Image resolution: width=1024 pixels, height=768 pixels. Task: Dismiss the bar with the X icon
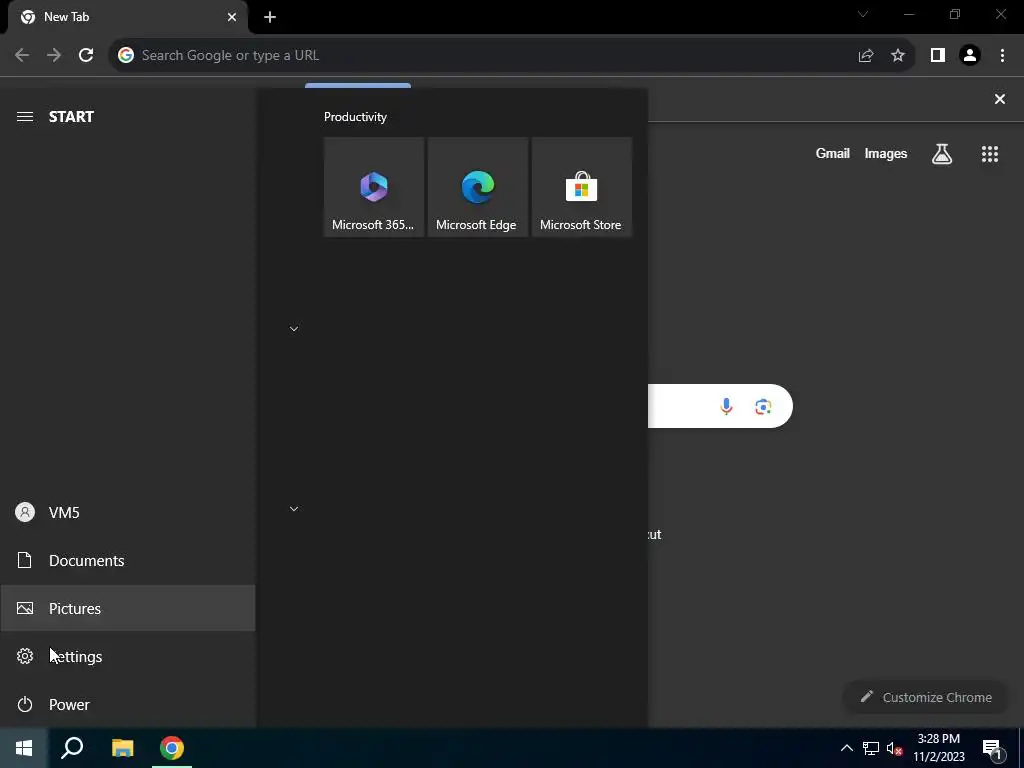coord(999,99)
